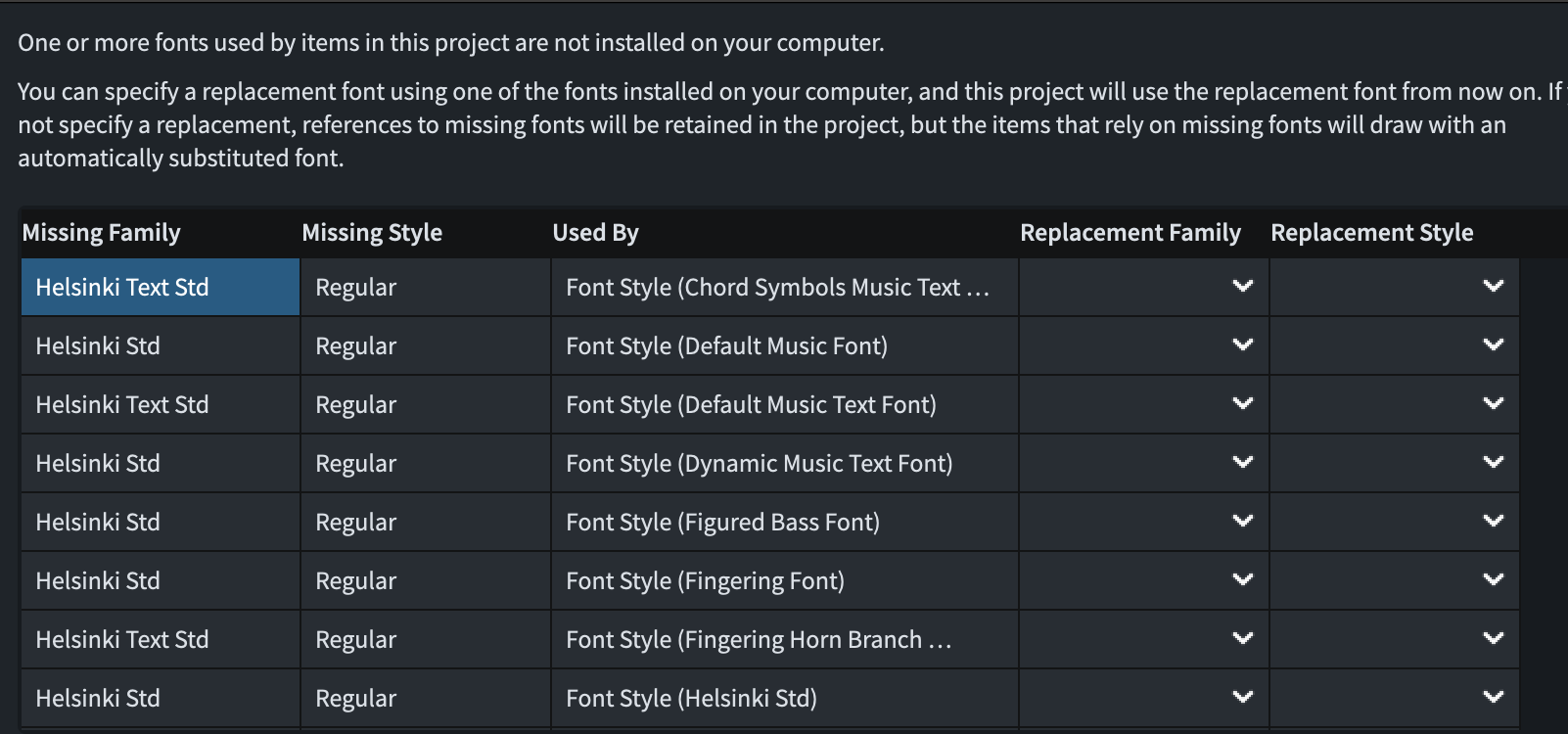The width and height of the screenshot is (1568, 734).
Task: Open Replacement Family dropdown for Chord Symbols Music Text
Action: click(1143, 287)
